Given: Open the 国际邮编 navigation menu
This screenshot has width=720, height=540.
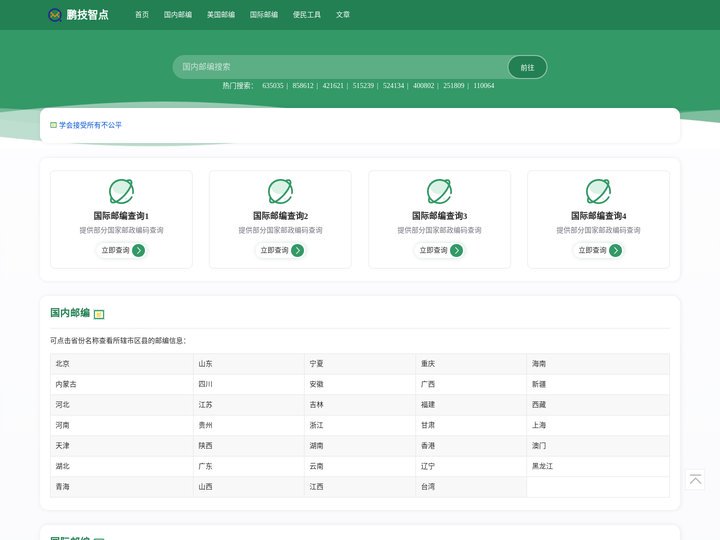Looking at the screenshot, I should [264, 15].
